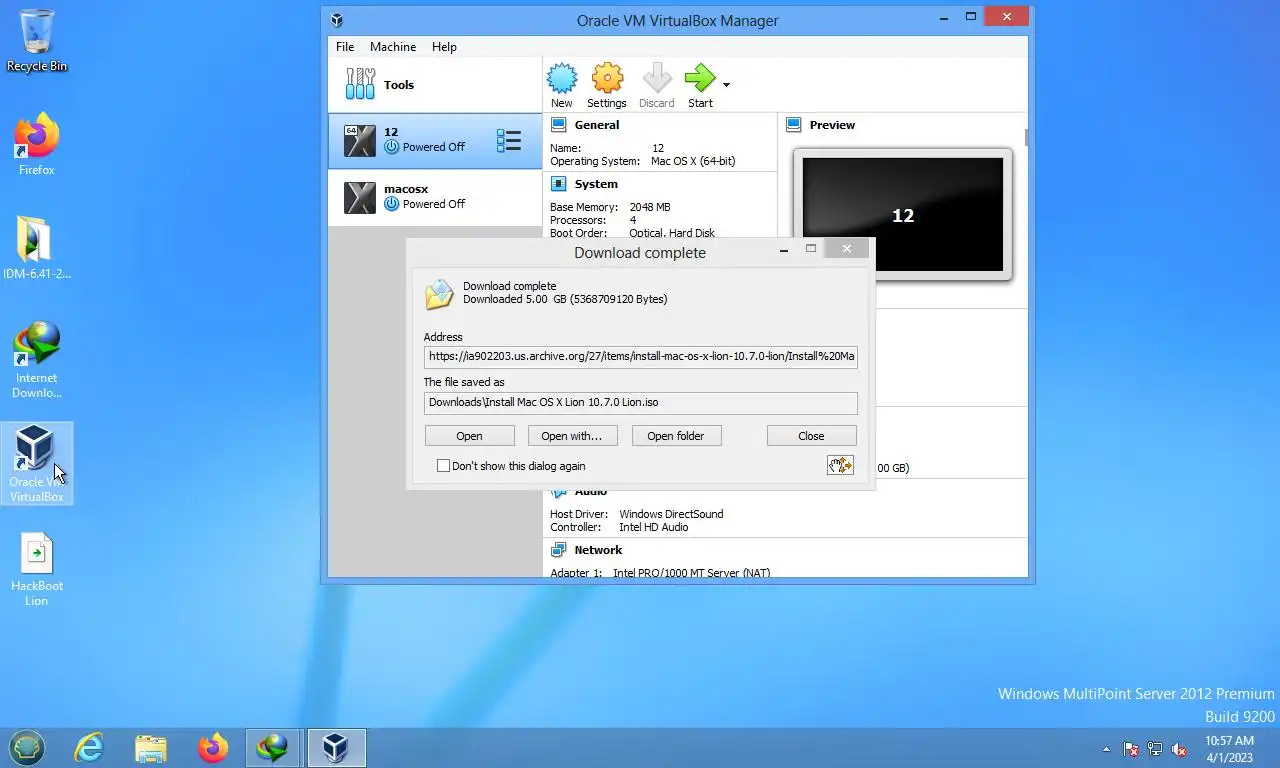The height and width of the screenshot is (768, 1280).
Task: Select the Tools entry in VirtualBox
Action: (435, 85)
